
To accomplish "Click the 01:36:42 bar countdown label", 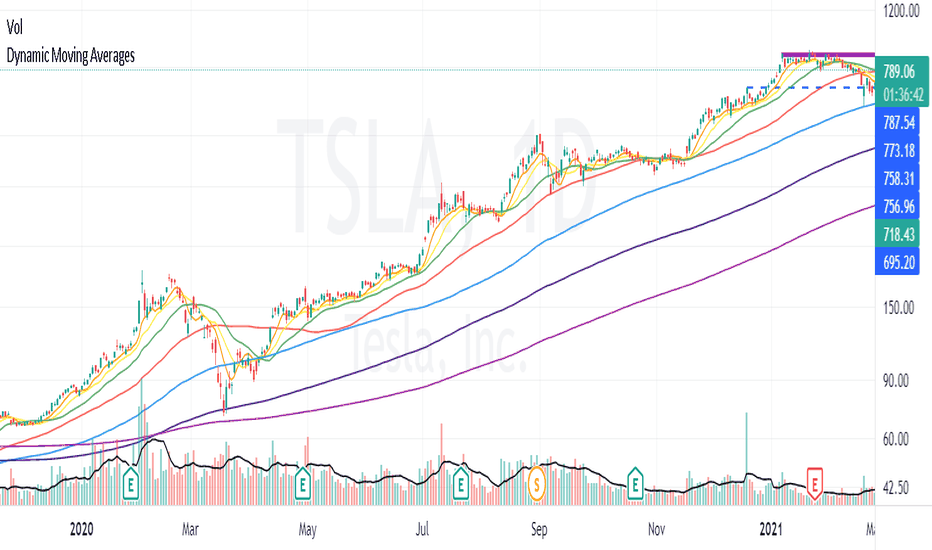I will click(x=903, y=95).
